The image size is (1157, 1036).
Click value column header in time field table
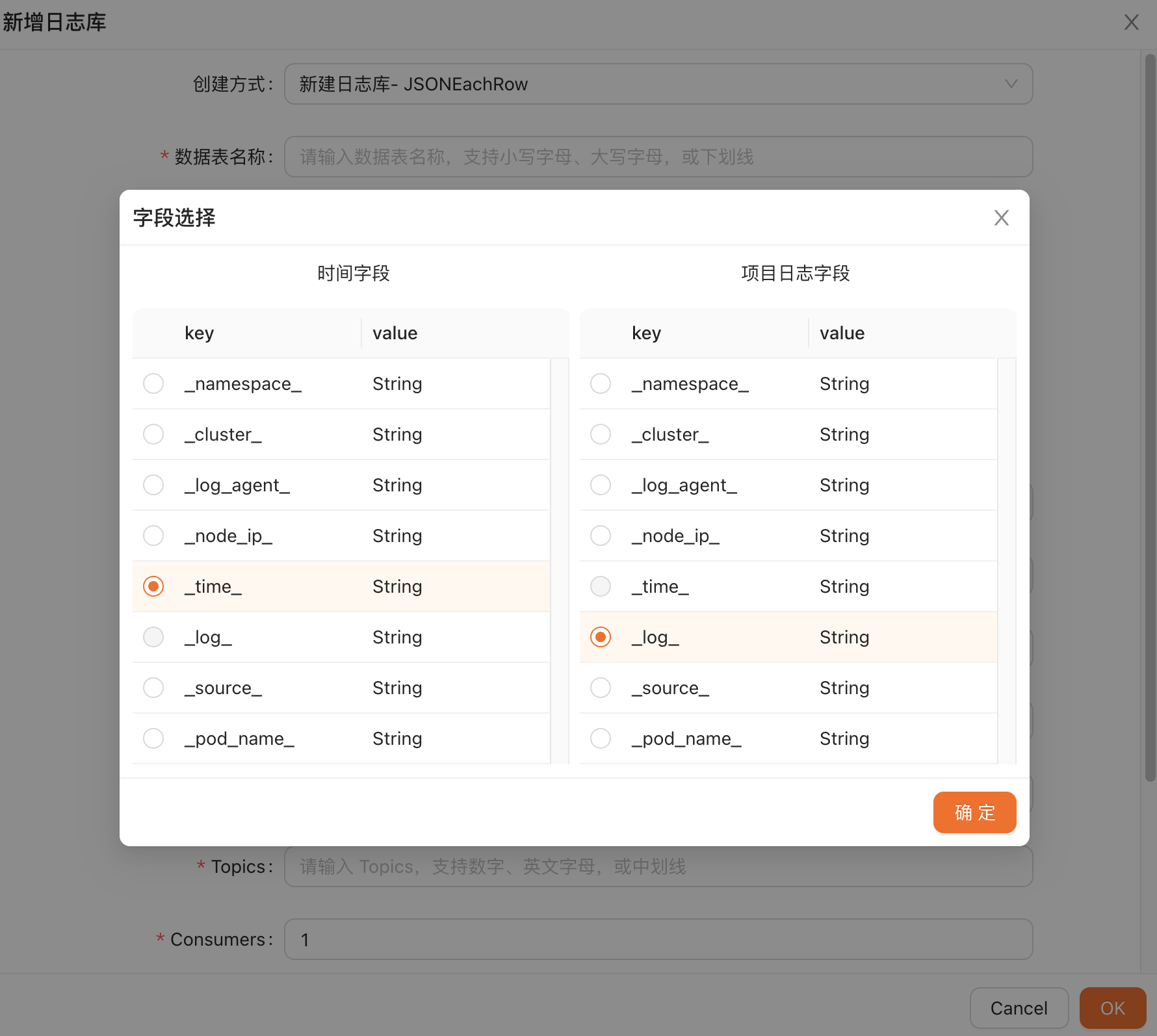[x=395, y=333]
